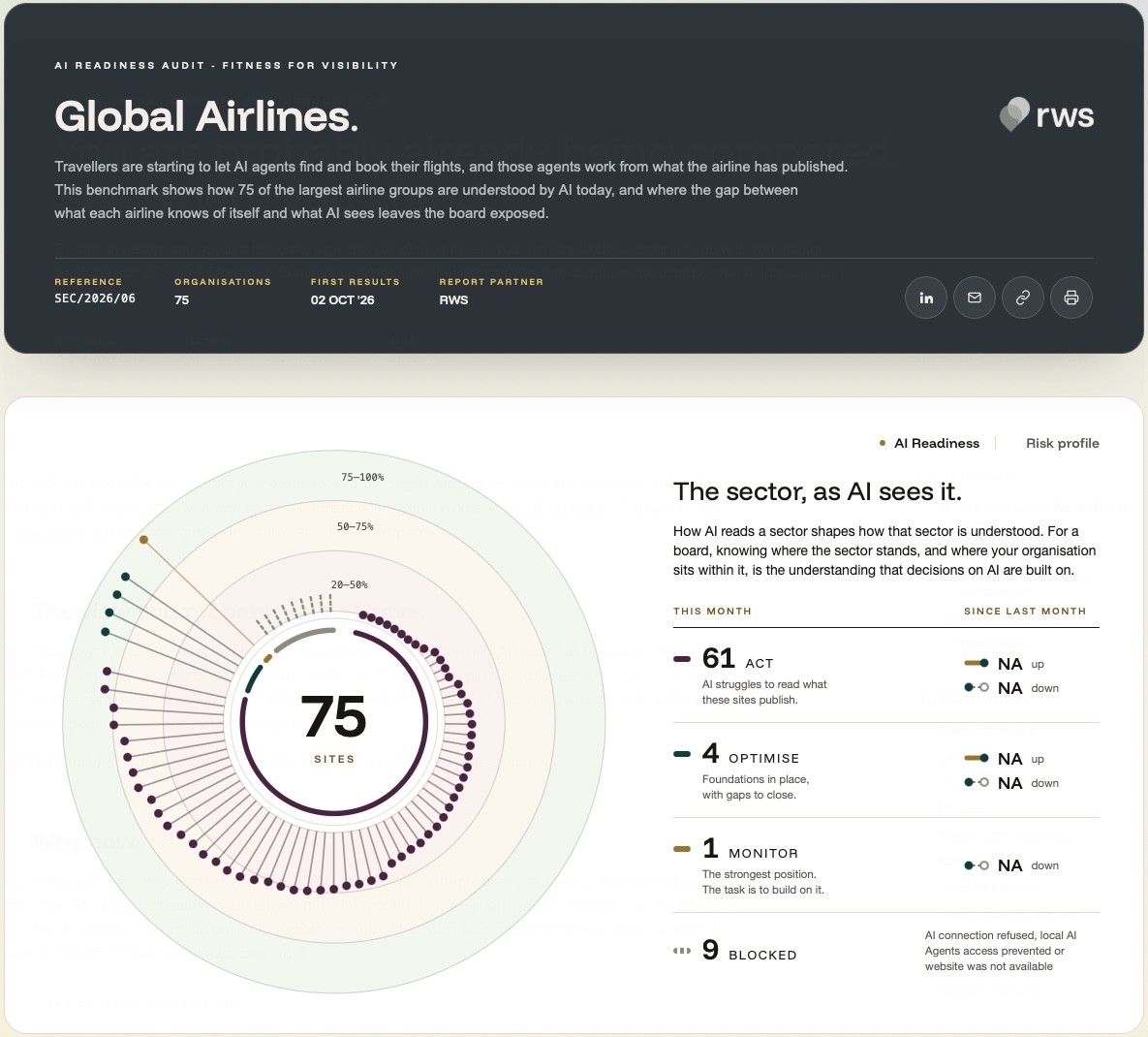Switch to Risk profile tab

(x=1063, y=443)
